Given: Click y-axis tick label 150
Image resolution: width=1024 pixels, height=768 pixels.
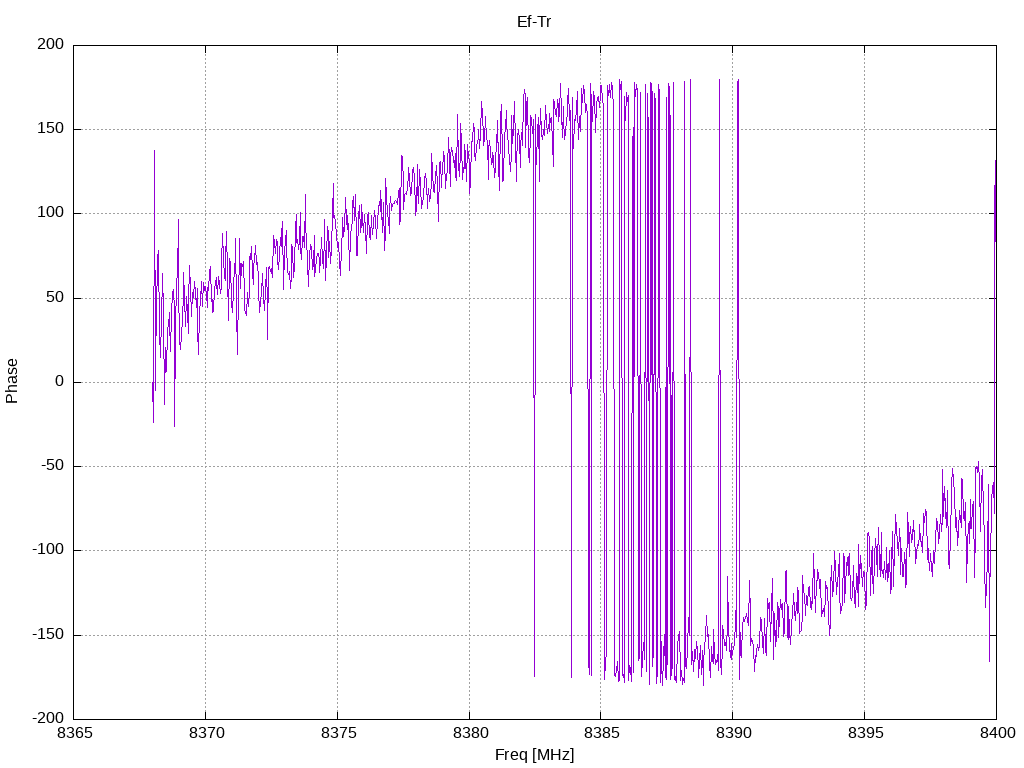Looking at the screenshot, I should coord(51,129).
